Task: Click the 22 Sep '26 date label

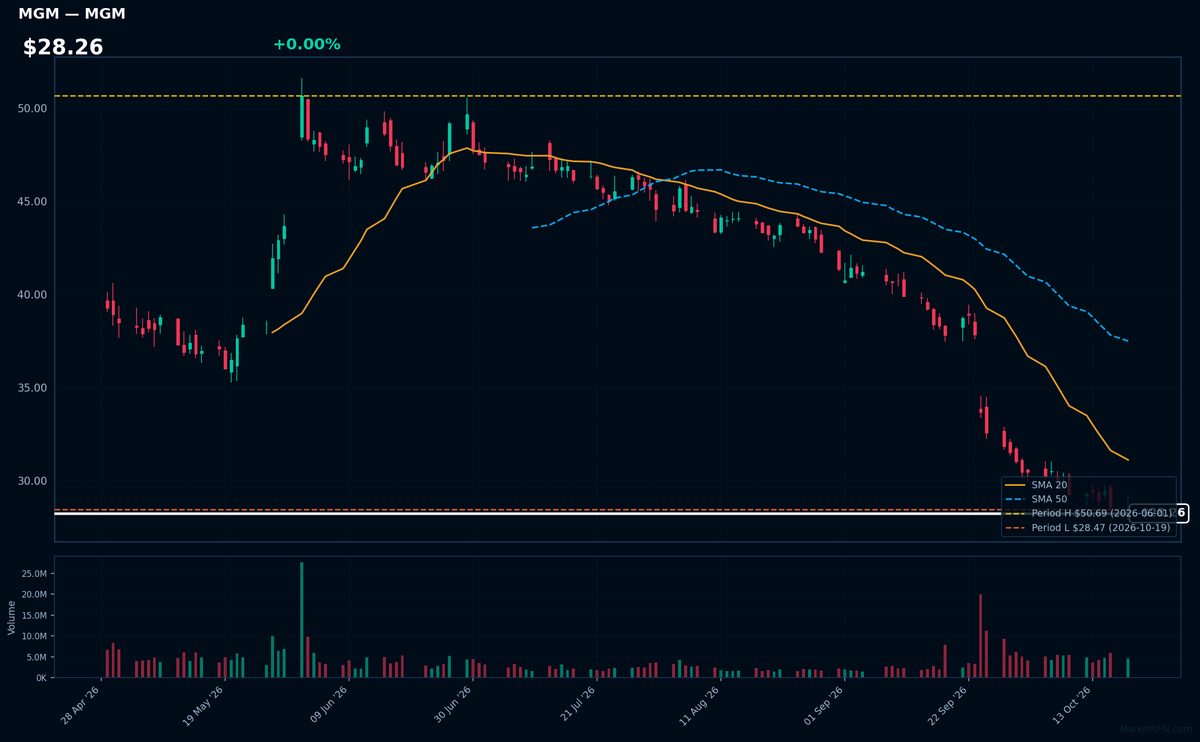Action: [946, 705]
